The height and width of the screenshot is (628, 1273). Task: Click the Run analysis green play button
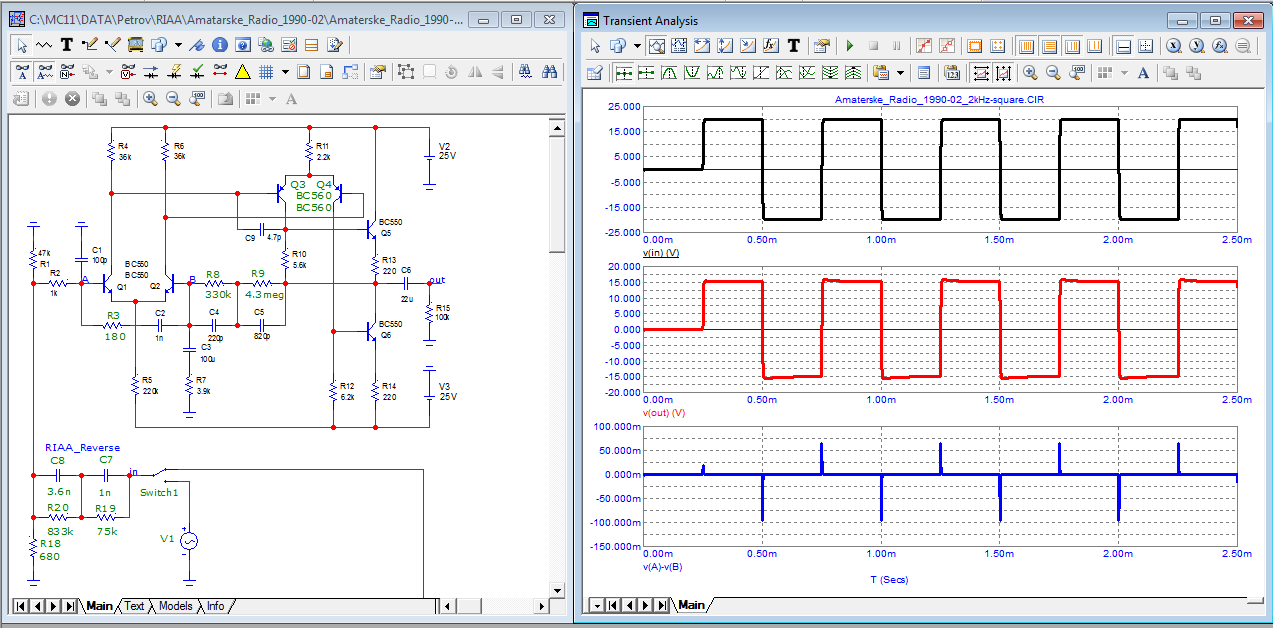(850, 46)
